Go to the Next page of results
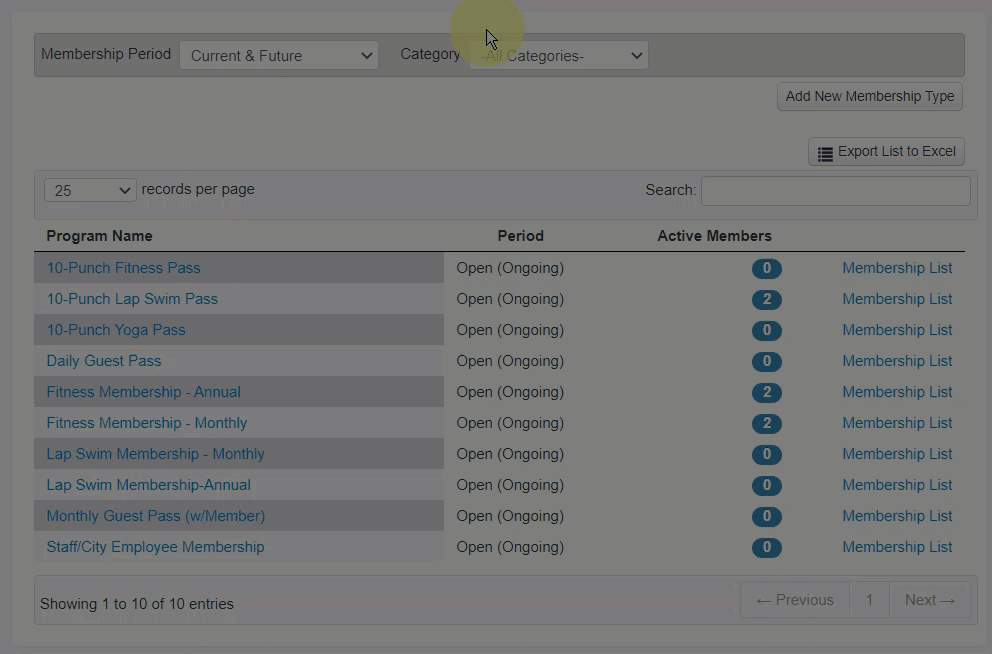 pos(929,600)
